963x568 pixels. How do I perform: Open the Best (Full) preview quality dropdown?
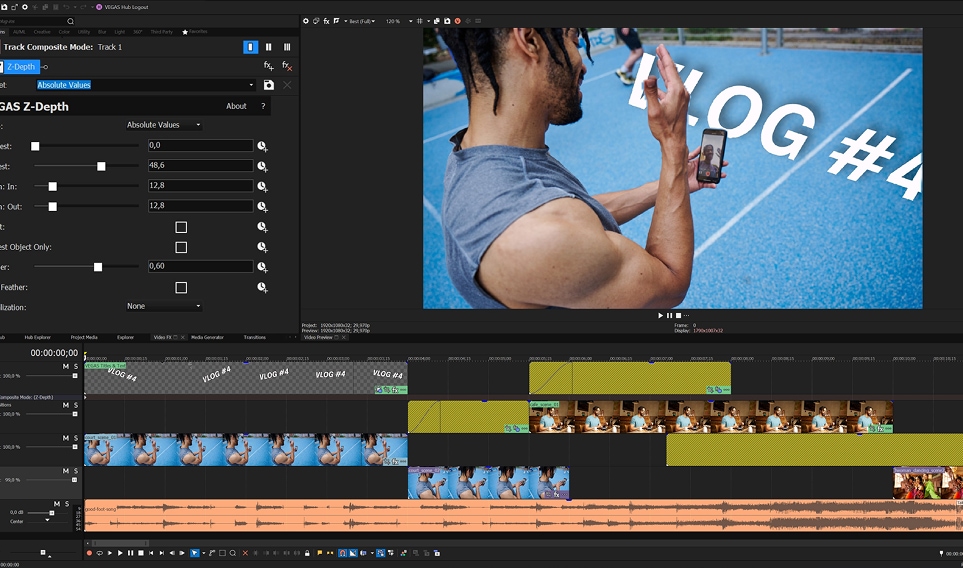(362, 21)
